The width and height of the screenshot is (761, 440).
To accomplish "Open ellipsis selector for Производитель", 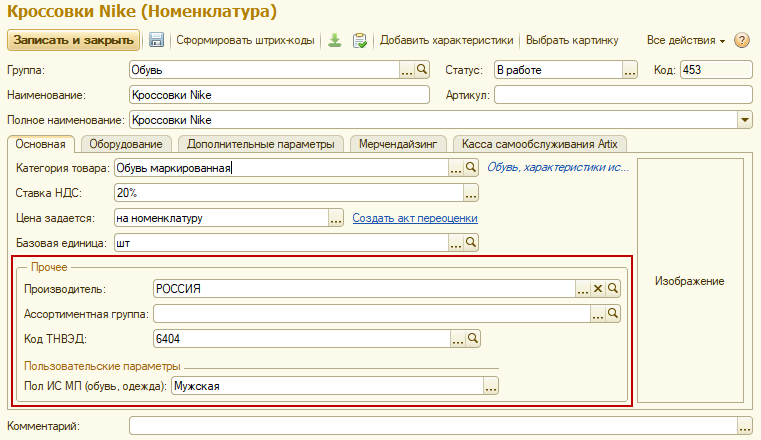I will [583, 289].
